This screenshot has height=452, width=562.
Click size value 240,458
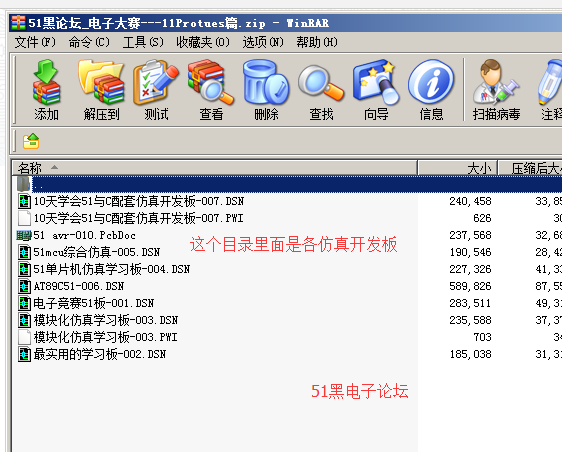tap(470, 201)
